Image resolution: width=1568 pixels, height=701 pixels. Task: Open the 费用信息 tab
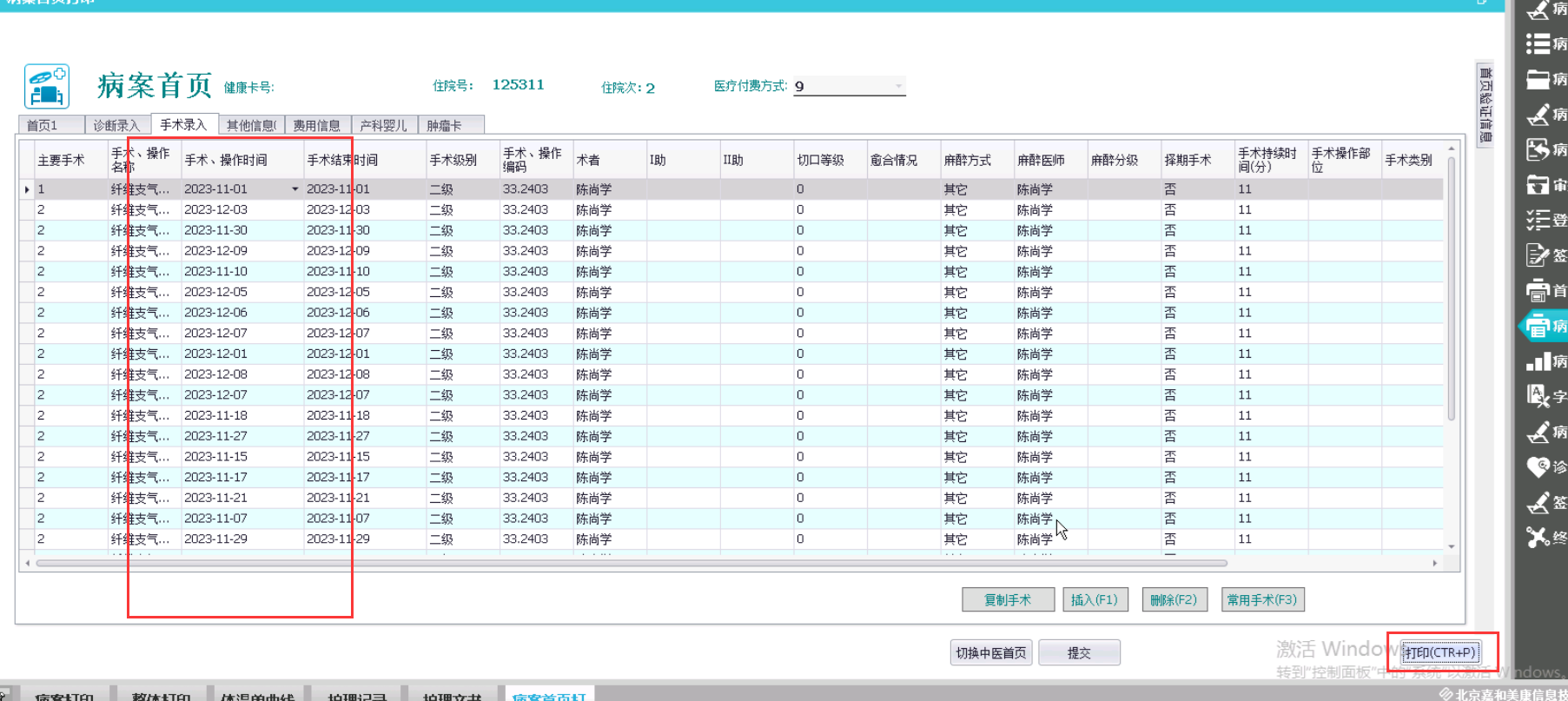coord(317,125)
